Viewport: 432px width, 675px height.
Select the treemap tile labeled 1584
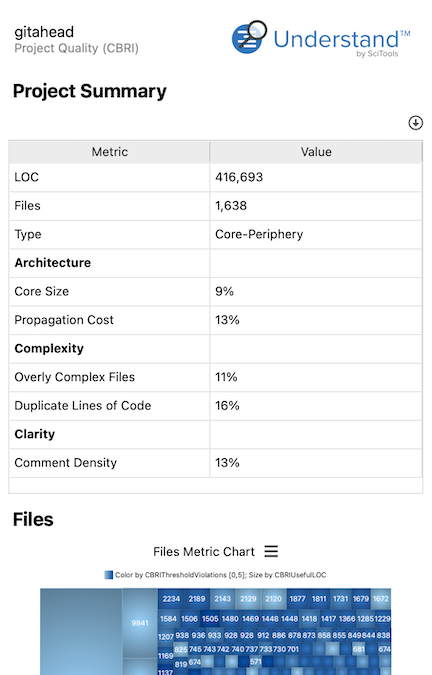(168, 619)
